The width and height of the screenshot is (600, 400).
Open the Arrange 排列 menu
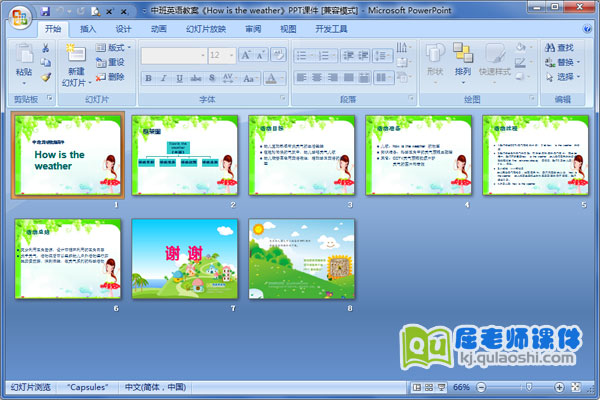coord(463,63)
